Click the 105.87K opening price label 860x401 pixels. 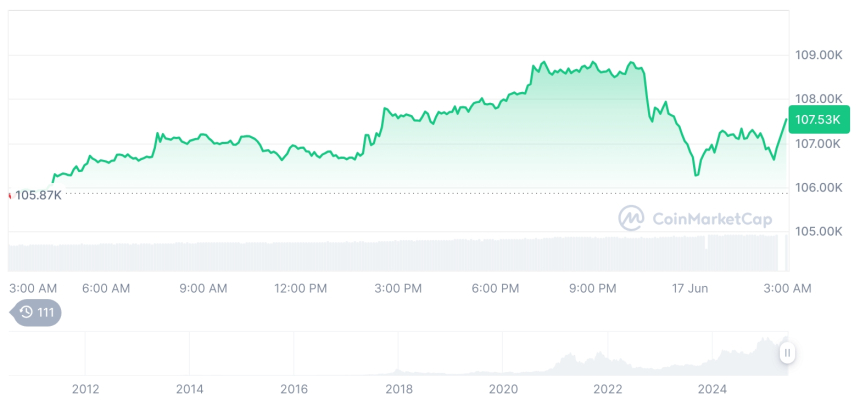(x=38, y=194)
